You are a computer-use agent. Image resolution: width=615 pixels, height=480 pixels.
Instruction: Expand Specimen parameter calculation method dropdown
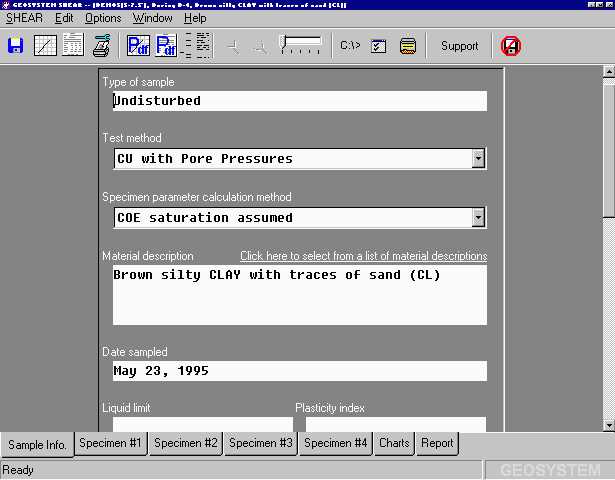click(478, 217)
